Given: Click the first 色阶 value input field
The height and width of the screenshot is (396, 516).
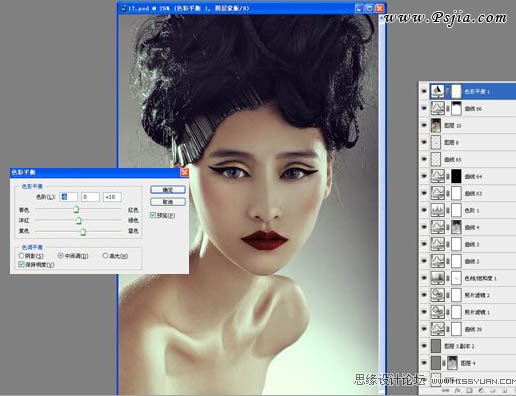Looking at the screenshot, I should (x=68, y=197).
